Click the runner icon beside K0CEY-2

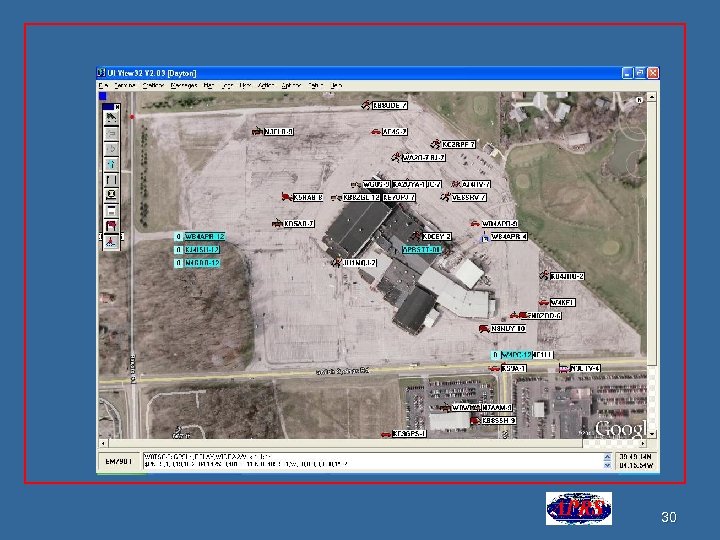[x=416, y=236]
